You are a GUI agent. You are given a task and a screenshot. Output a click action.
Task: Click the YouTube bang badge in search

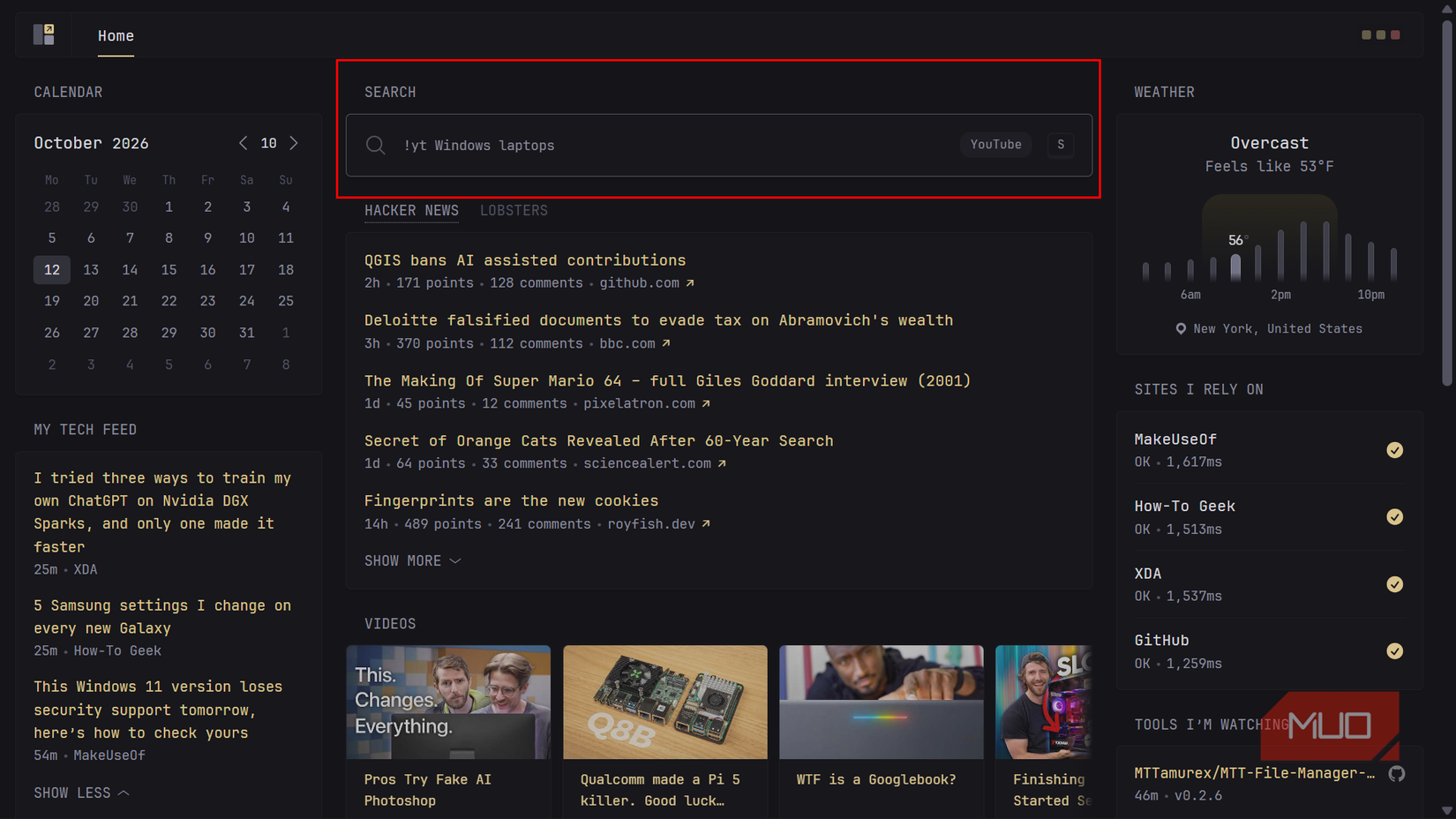(996, 145)
